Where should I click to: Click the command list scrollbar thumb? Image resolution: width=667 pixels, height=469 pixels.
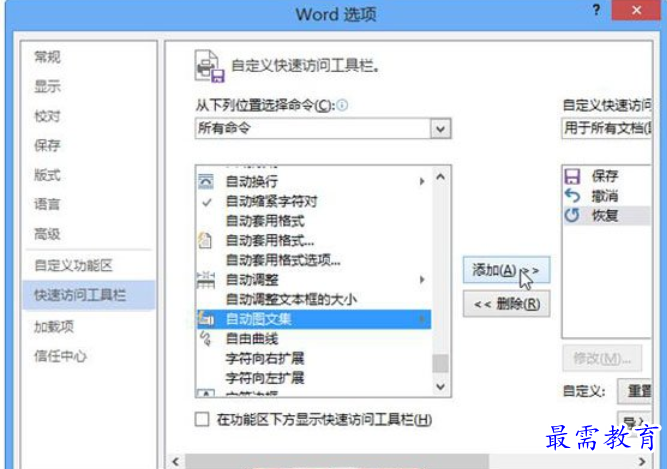pyautogui.click(x=440, y=363)
